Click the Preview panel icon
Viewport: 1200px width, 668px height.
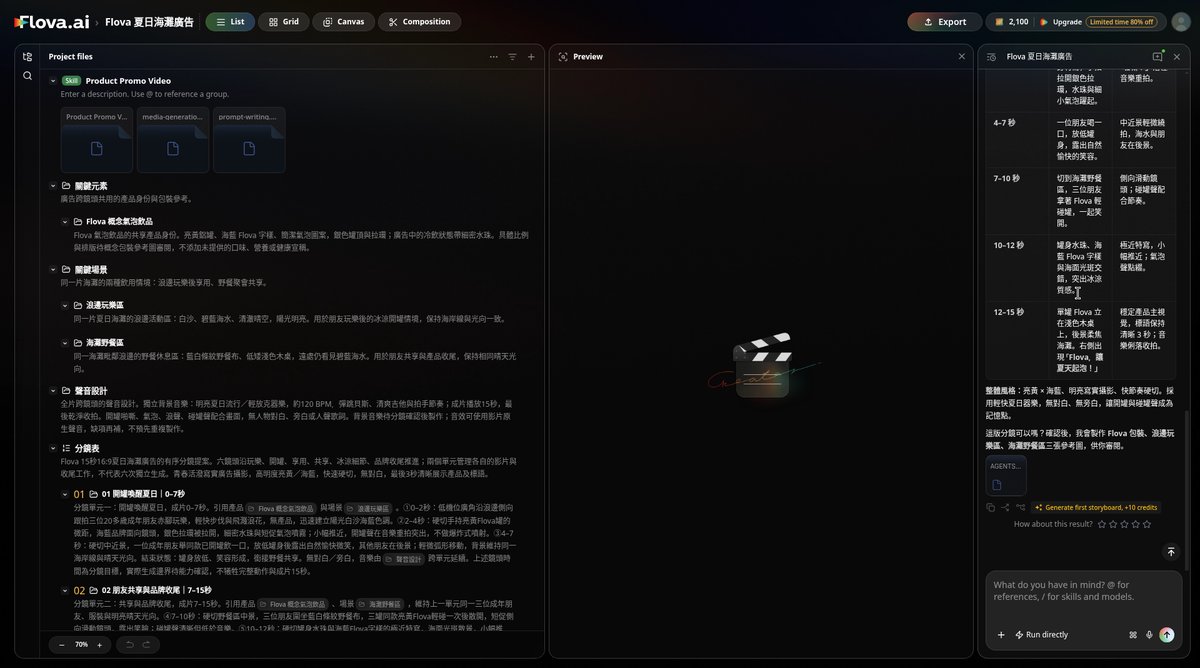pyautogui.click(x=563, y=57)
